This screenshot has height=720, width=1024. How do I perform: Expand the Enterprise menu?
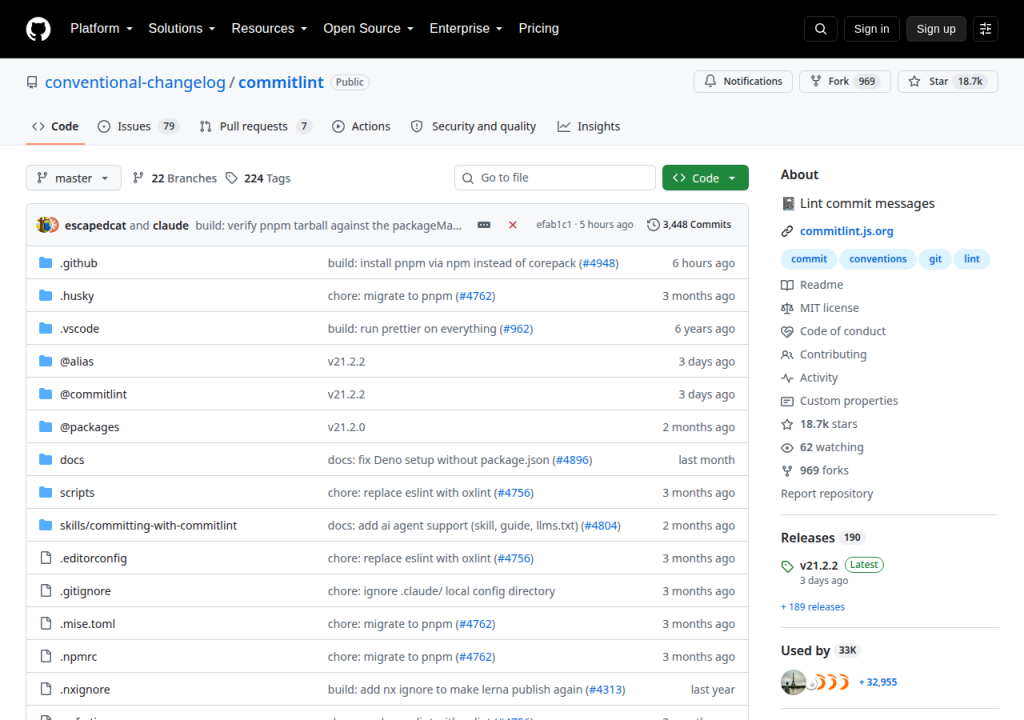(466, 29)
